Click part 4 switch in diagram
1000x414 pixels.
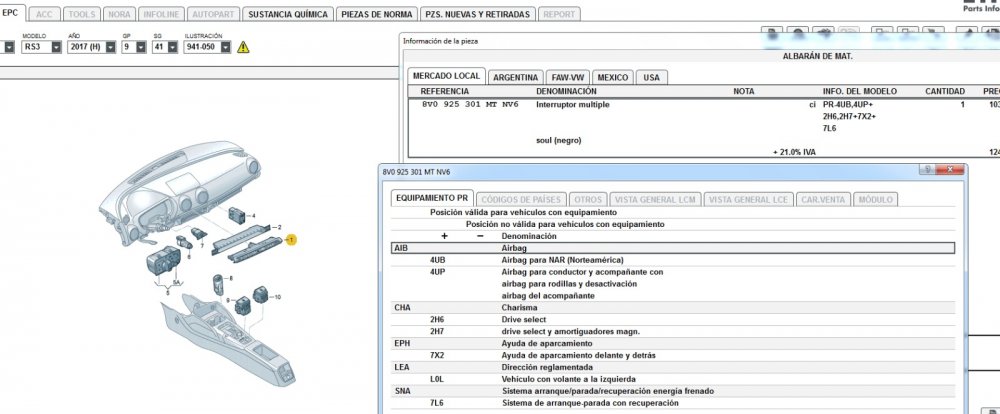[x=238, y=214]
